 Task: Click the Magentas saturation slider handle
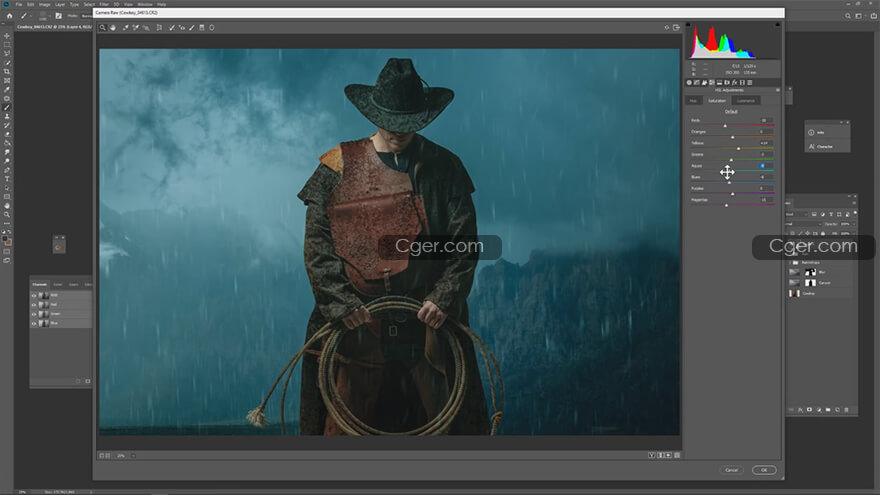click(726, 205)
